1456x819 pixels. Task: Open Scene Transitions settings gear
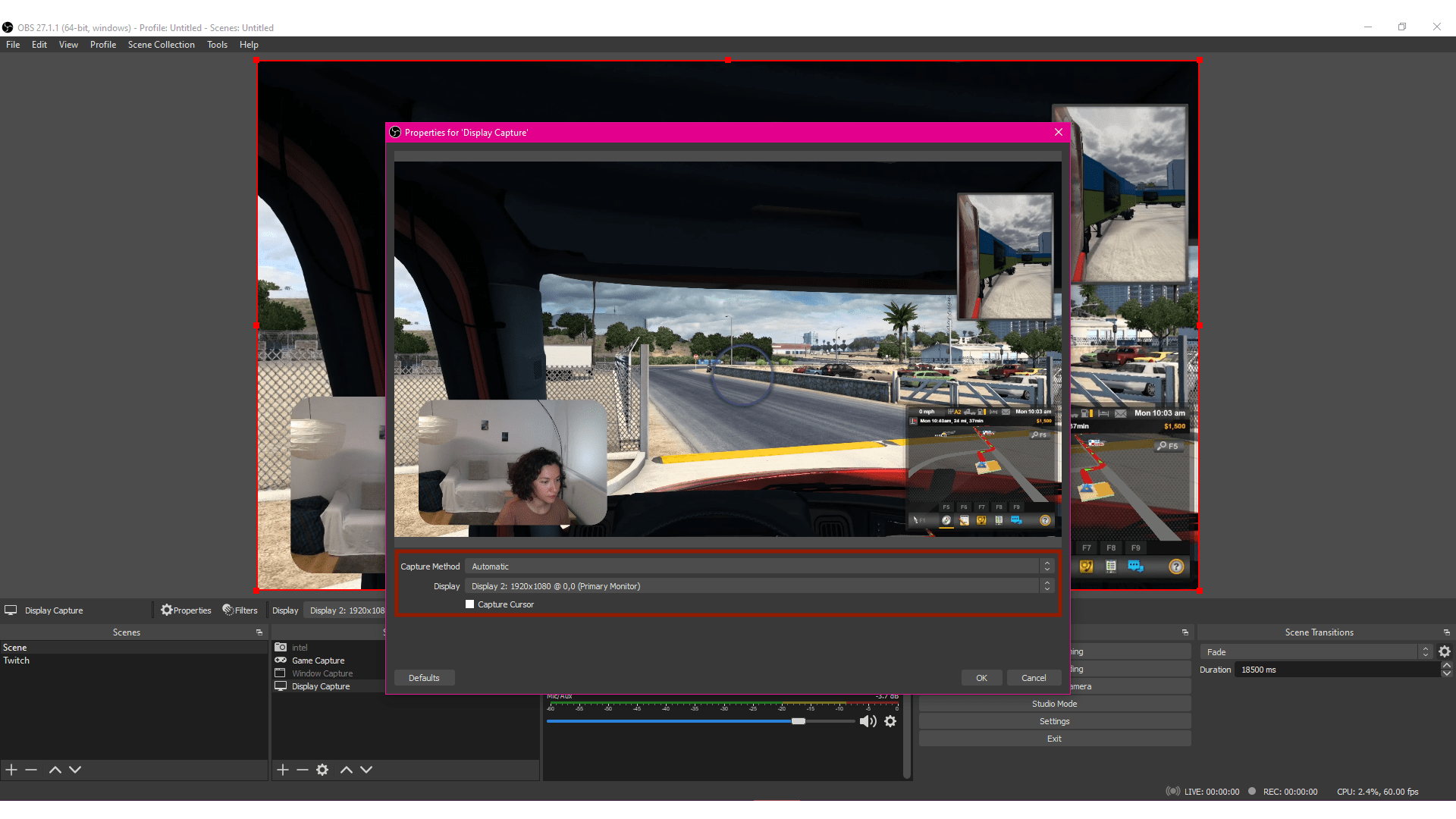click(1443, 651)
